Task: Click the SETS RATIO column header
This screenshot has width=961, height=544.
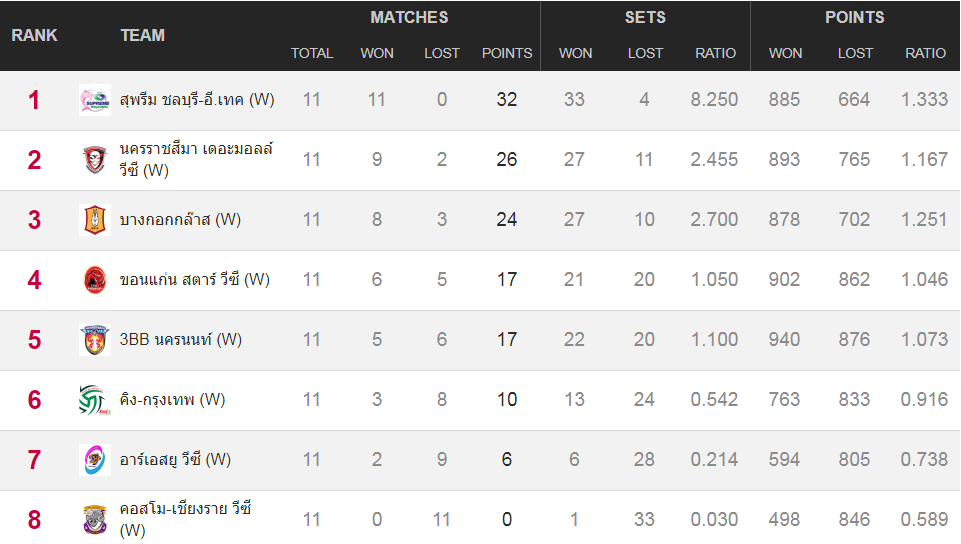Action: (715, 53)
